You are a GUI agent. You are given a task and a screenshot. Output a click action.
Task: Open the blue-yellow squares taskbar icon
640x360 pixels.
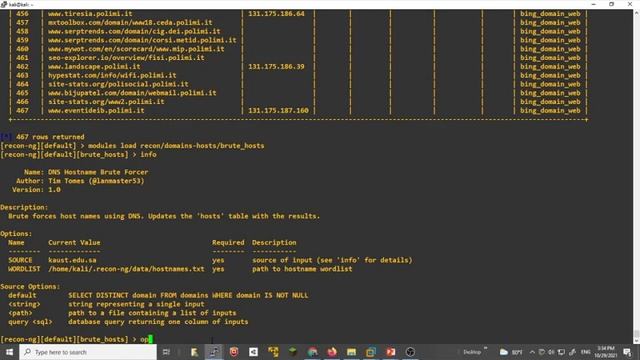371,352
